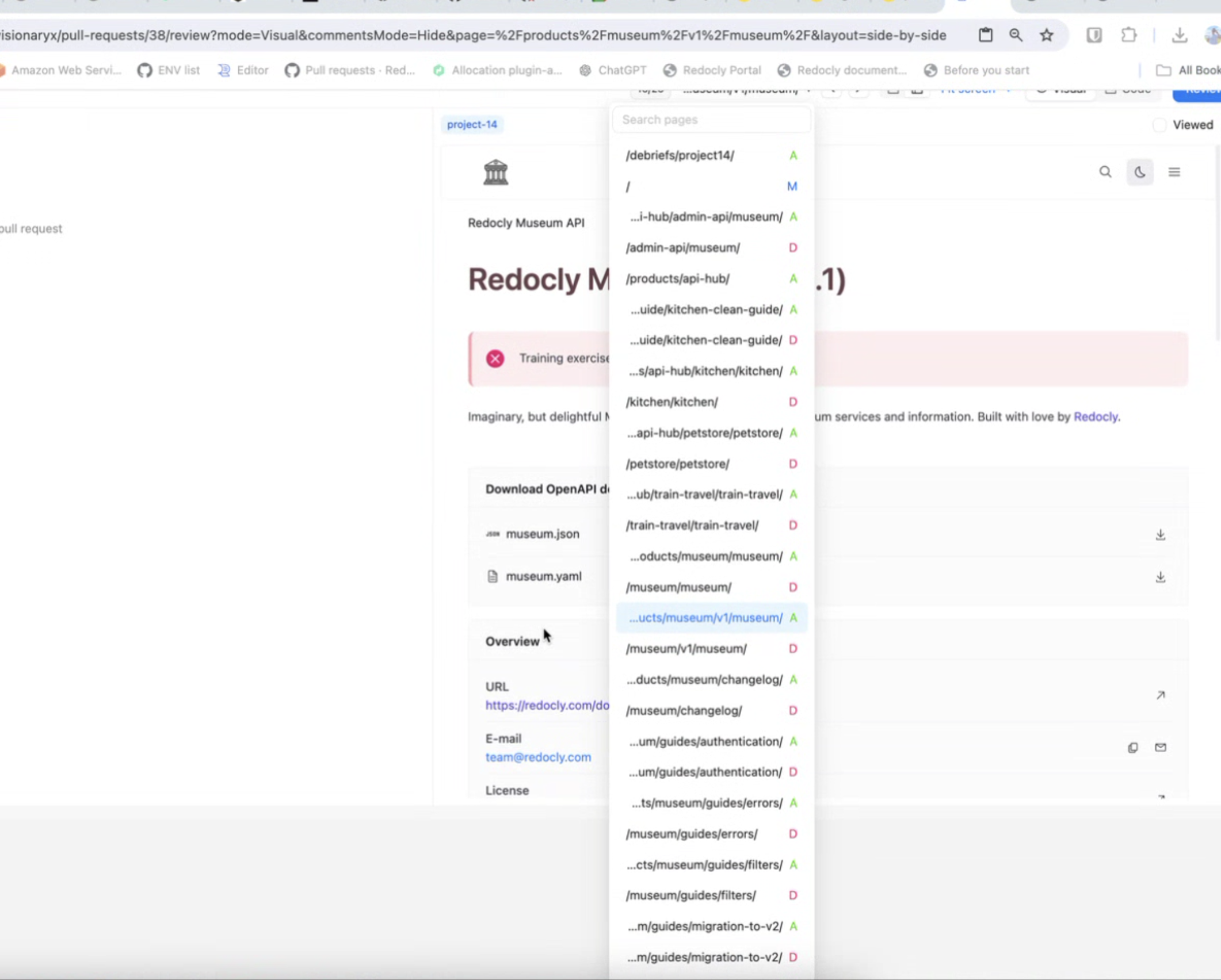Open the URL with the external arrow icon
This screenshot has width=1221, height=980.
(x=1160, y=695)
